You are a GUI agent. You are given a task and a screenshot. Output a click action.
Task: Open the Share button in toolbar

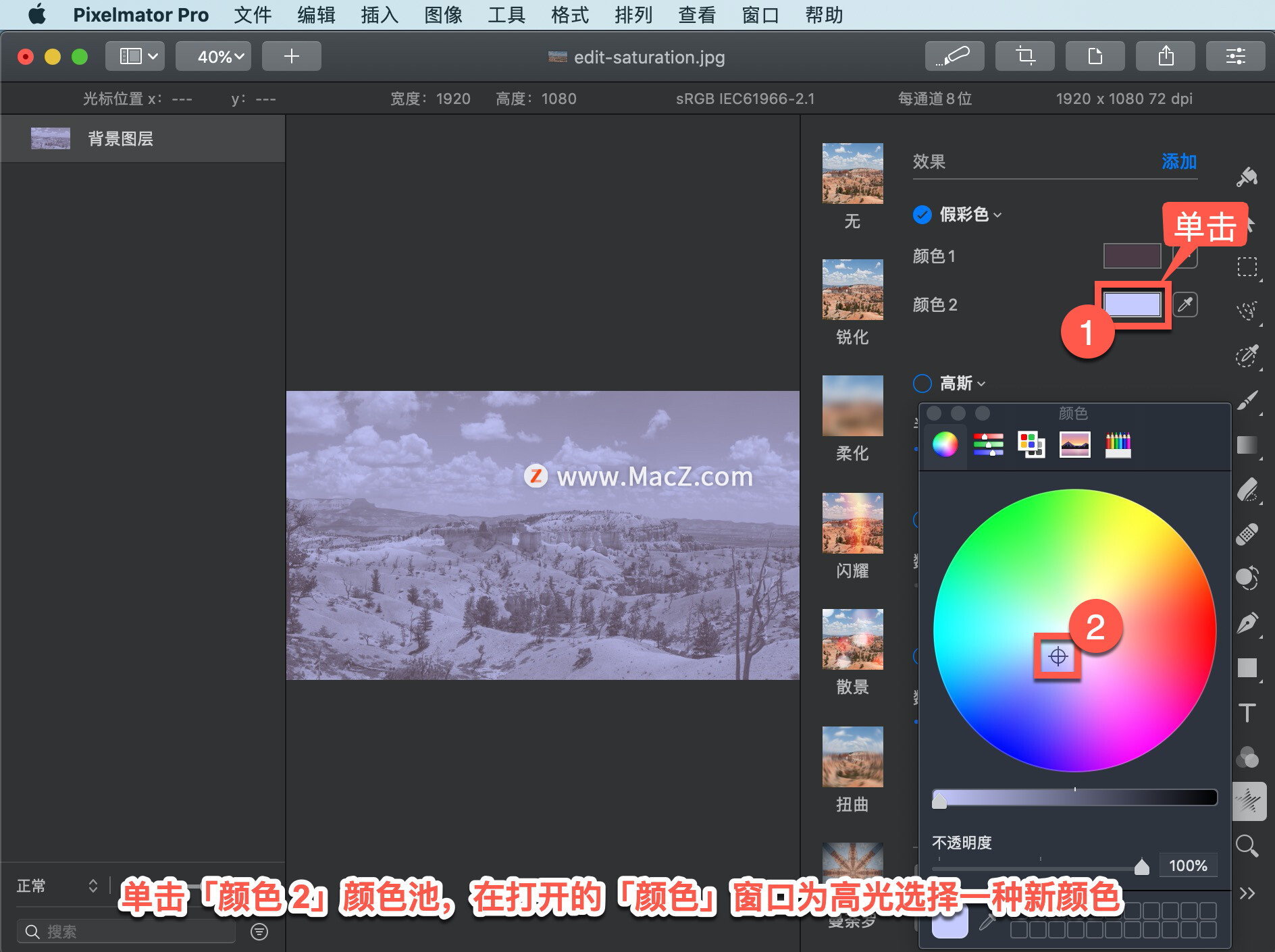[x=1165, y=56]
